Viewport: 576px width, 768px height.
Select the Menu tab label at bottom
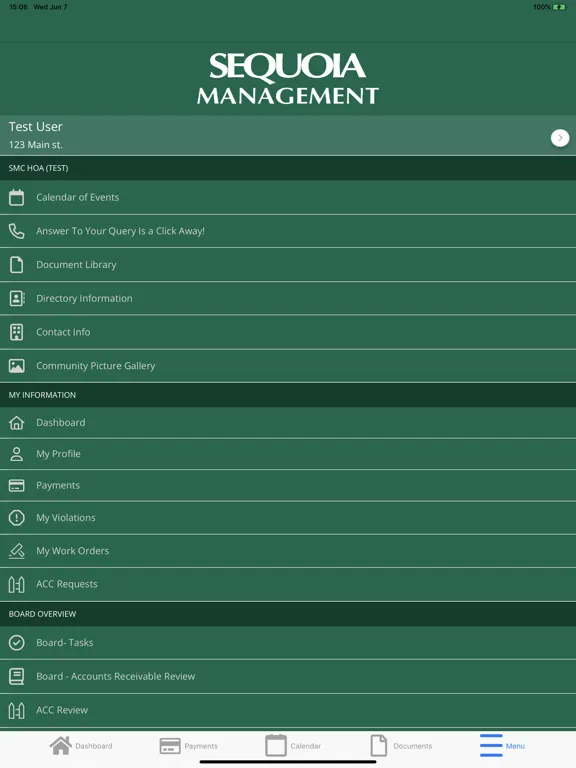coord(515,746)
